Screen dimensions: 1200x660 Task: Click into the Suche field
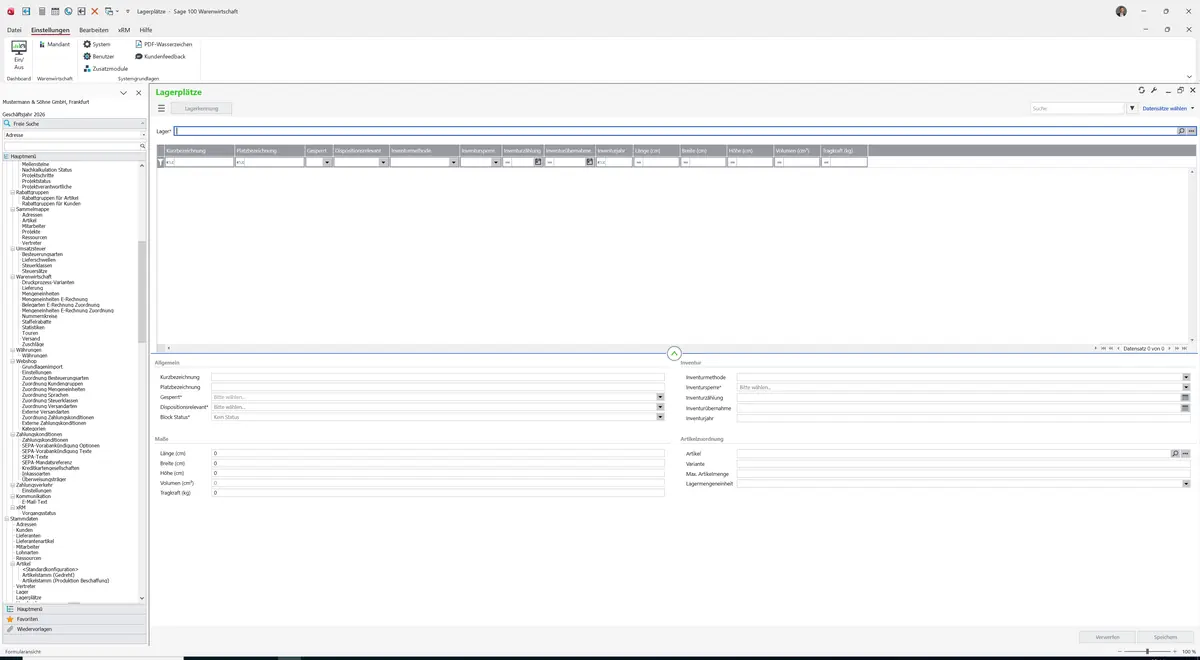tap(1078, 108)
